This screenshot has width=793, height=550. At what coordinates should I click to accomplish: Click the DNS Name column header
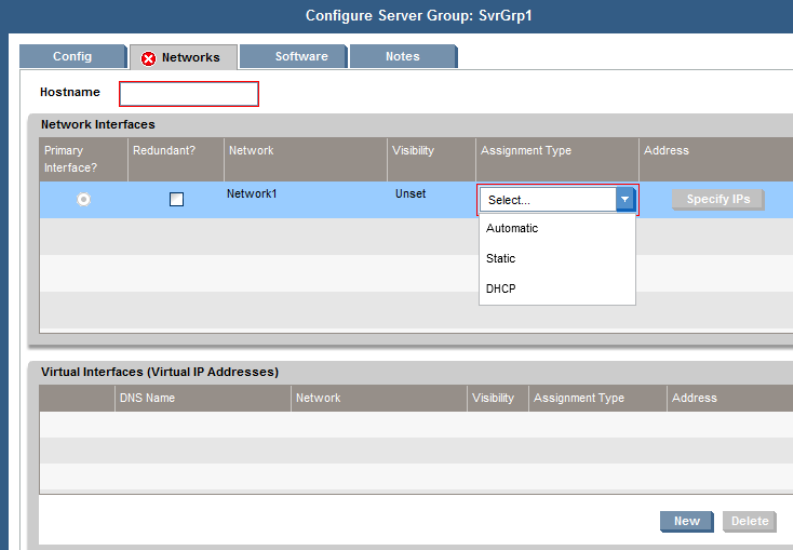pyautogui.click(x=147, y=398)
